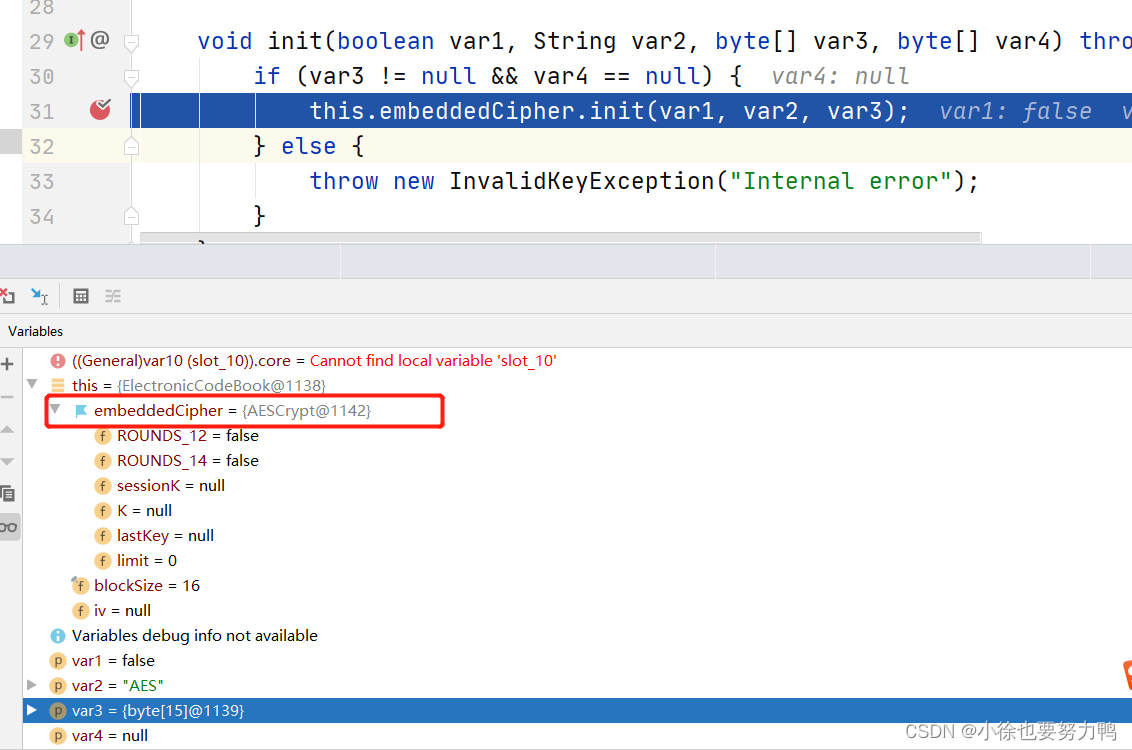
Task: Toggle the watches view icon in the sidebar
Action: pos(9,526)
